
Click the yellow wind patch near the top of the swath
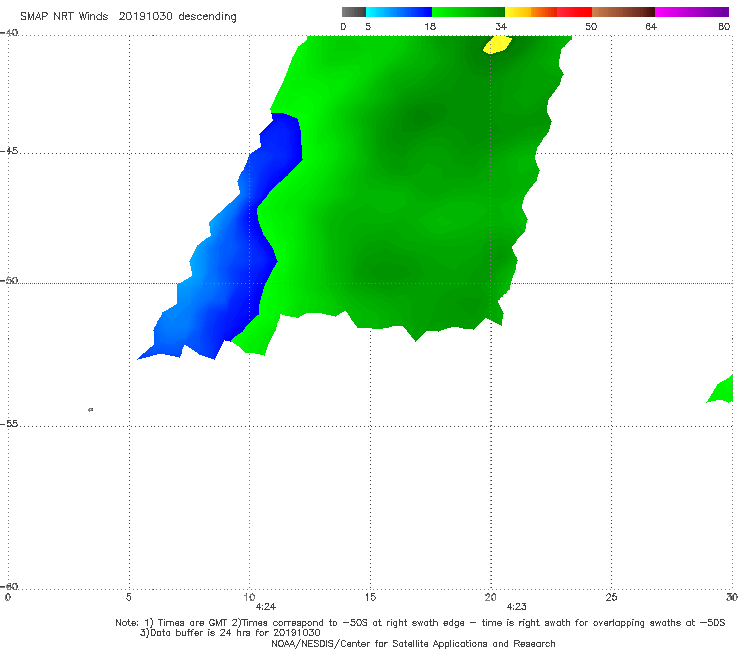(497, 45)
